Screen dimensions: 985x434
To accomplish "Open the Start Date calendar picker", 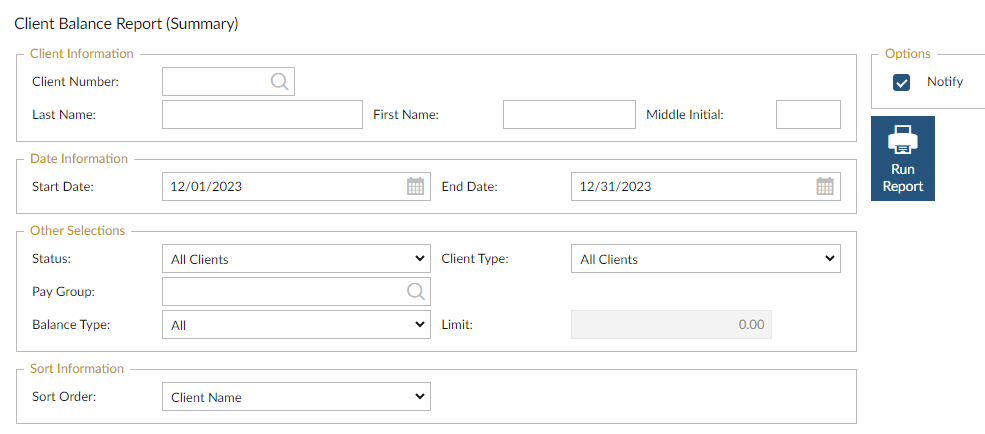I will pyautogui.click(x=415, y=187).
